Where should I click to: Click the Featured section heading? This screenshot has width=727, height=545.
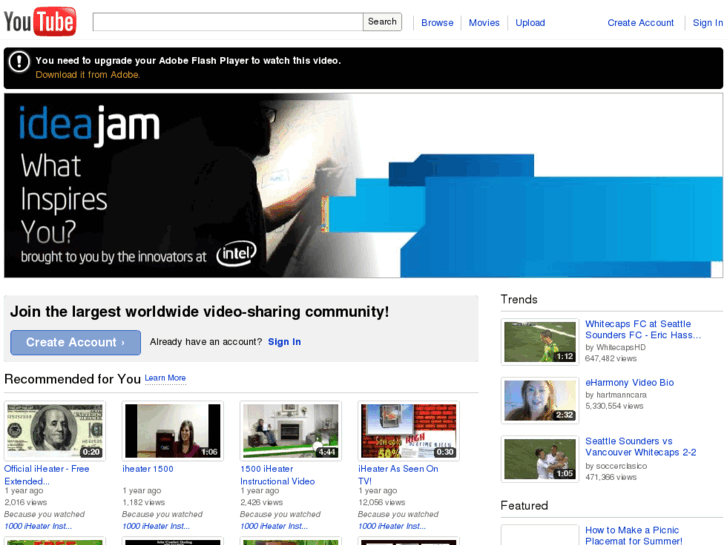coord(524,506)
